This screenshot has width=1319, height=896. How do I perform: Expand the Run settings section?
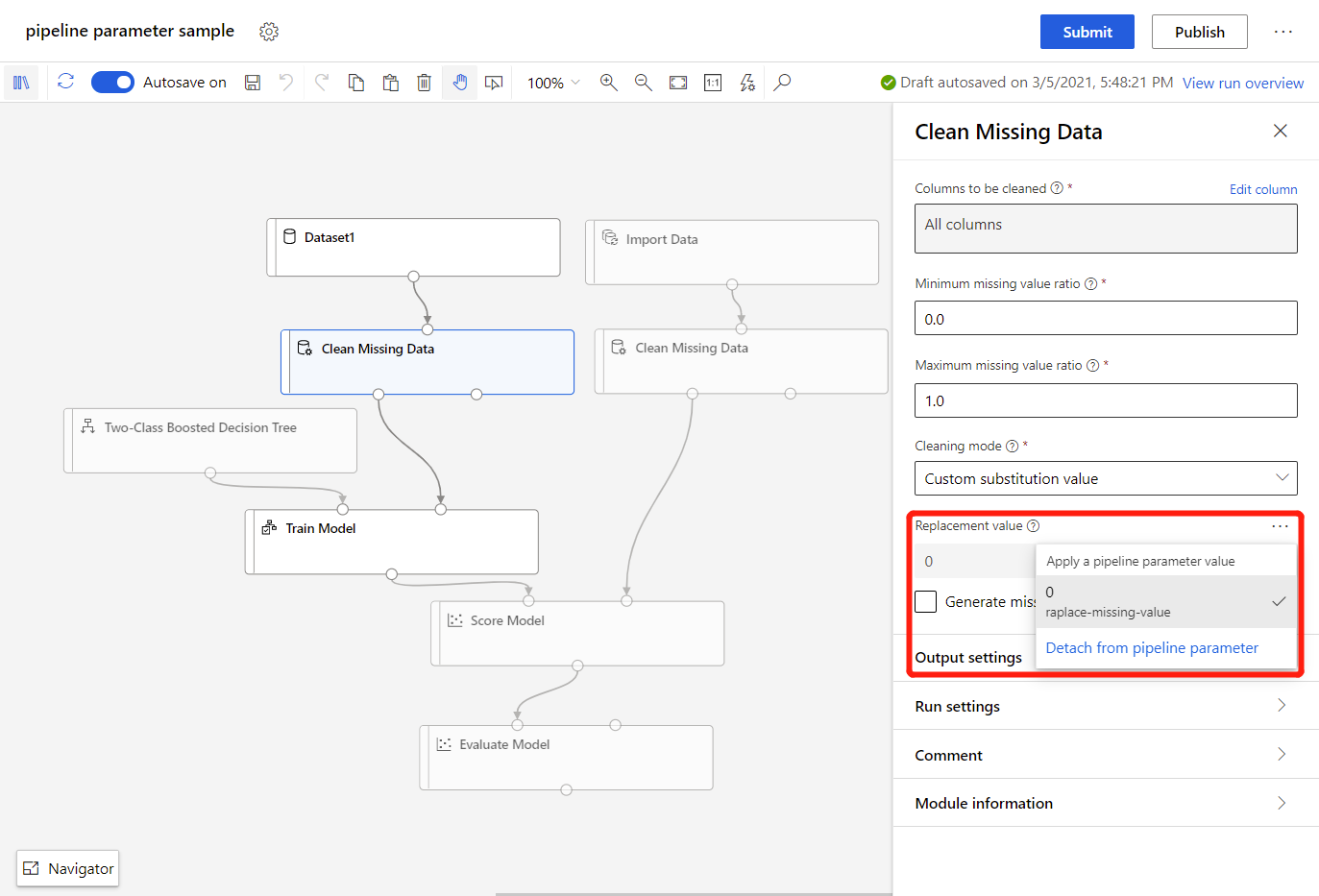[x=1105, y=706]
